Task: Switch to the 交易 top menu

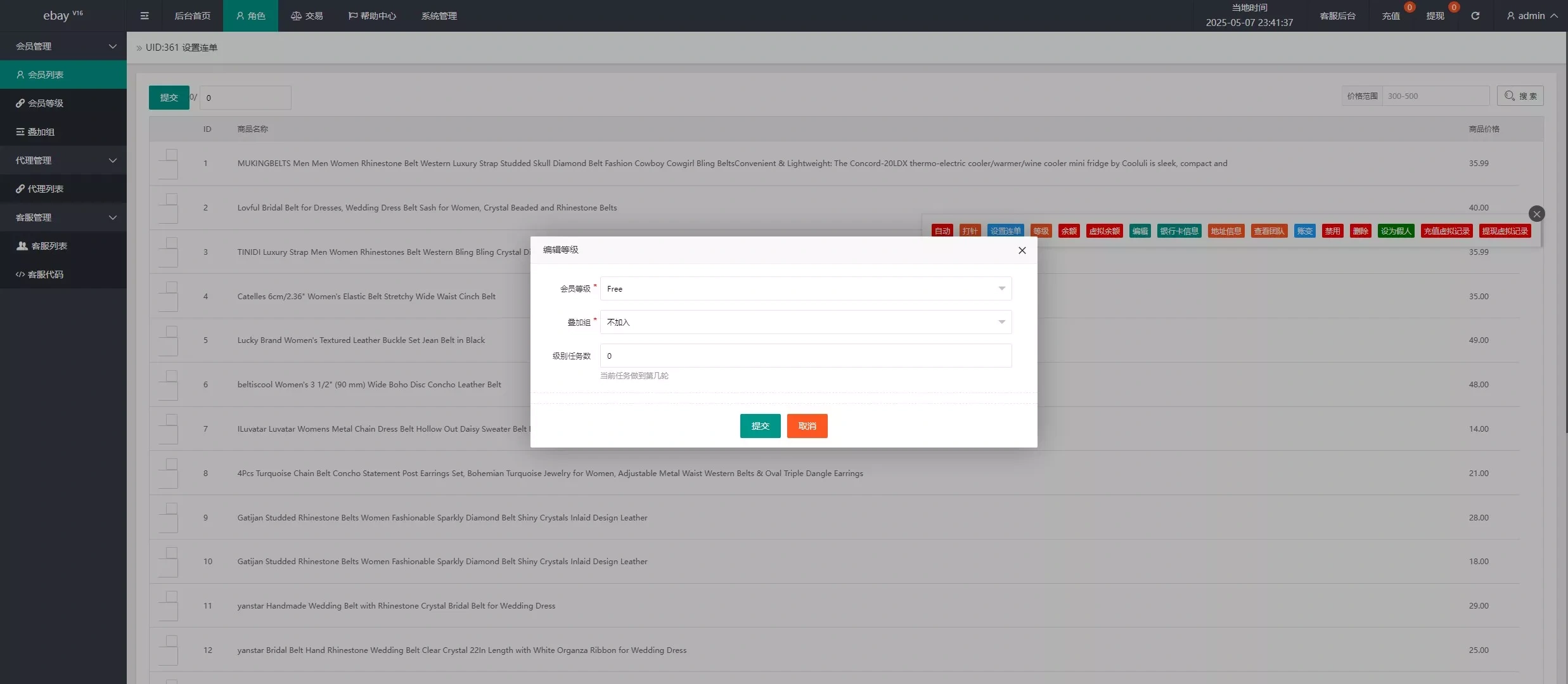Action: click(x=307, y=16)
